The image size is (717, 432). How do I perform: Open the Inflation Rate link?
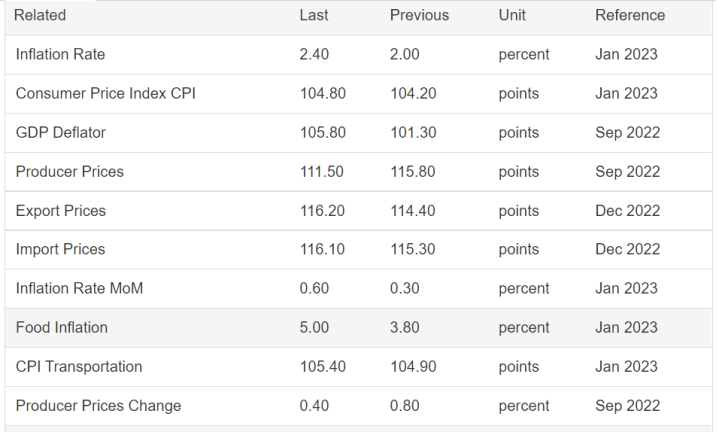tap(60, 54)
